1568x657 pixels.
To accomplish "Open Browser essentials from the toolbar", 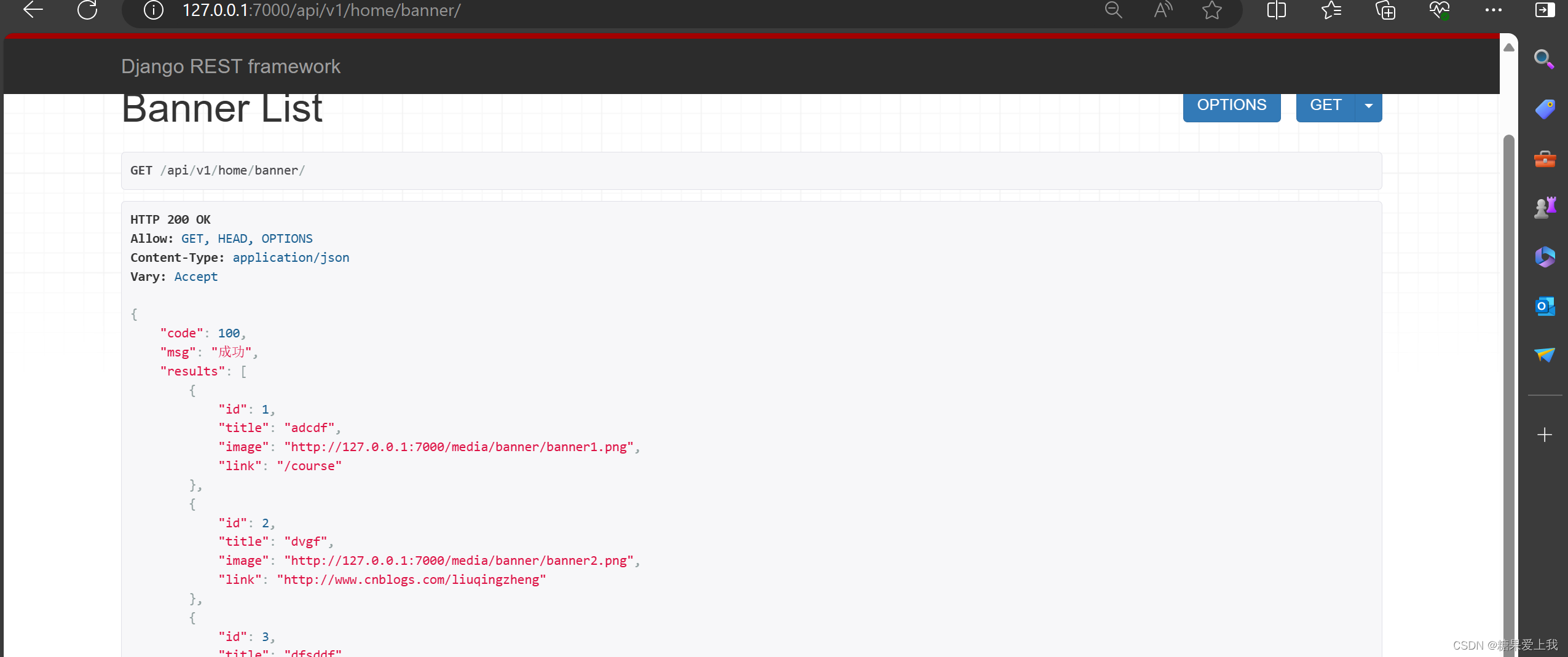I will click(1440, 10).
